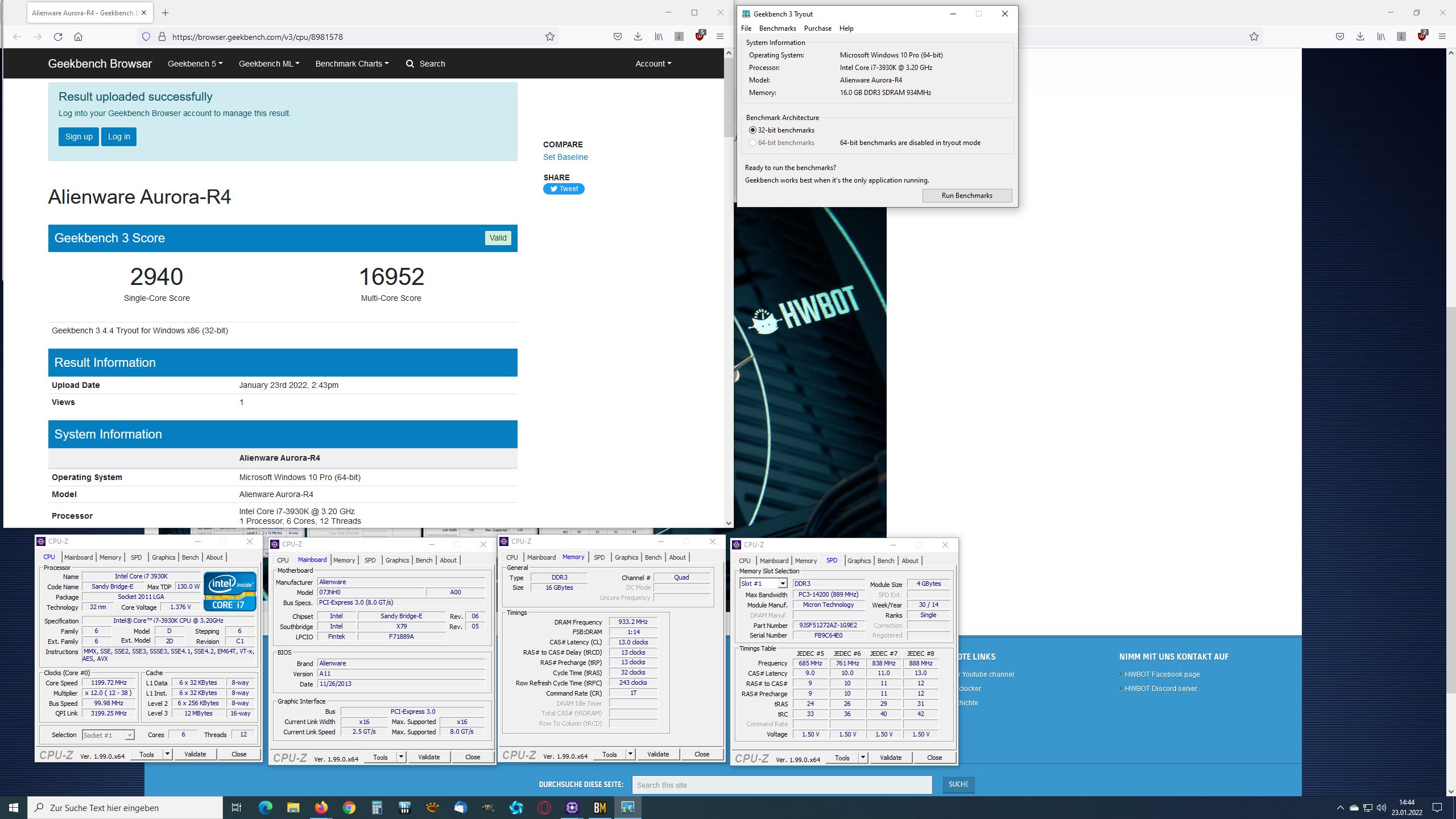Switch to Graphics tab in CPU-Z Memory window
This screenshot has width=1456, height=819.
[x=626, y=557]
